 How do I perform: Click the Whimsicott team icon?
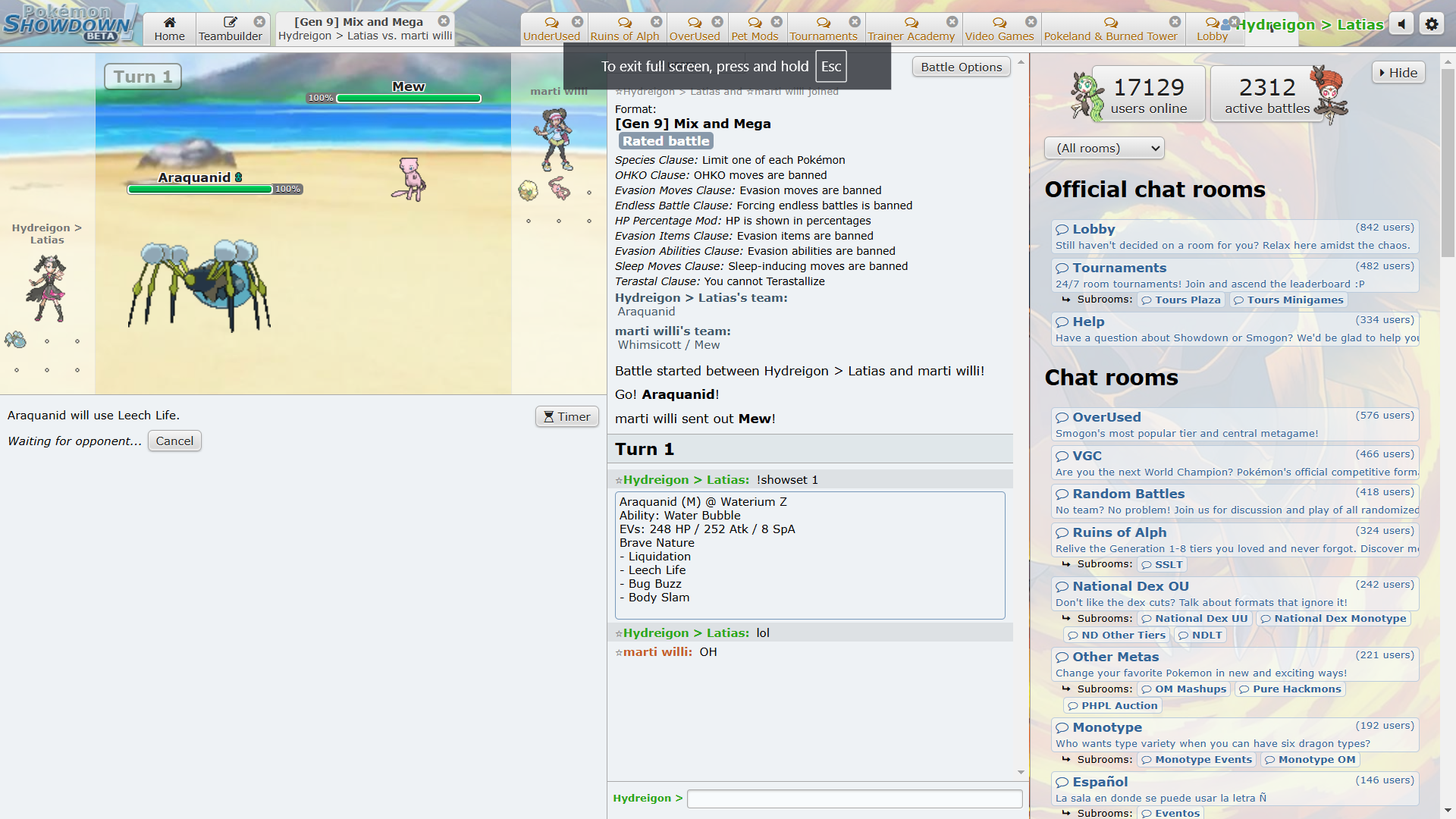(x=528, y=190)
